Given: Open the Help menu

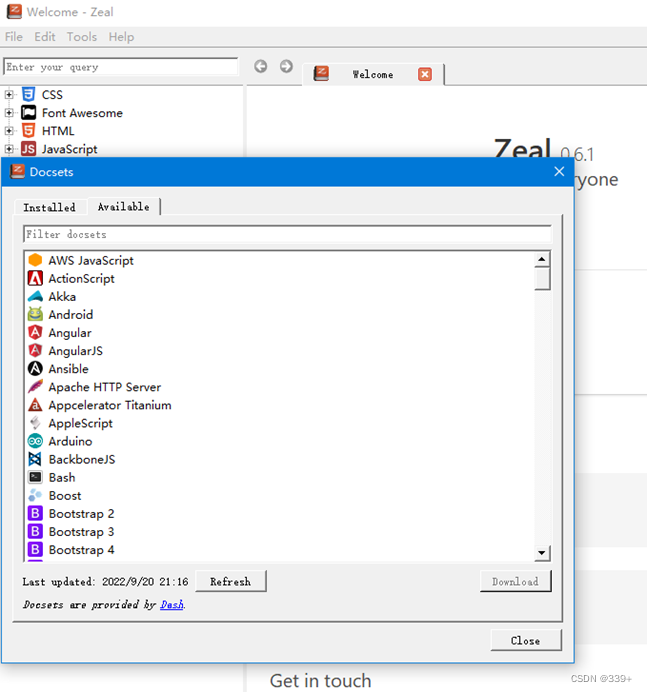Looking at the screenshot, I should click(x=121, y=37).
